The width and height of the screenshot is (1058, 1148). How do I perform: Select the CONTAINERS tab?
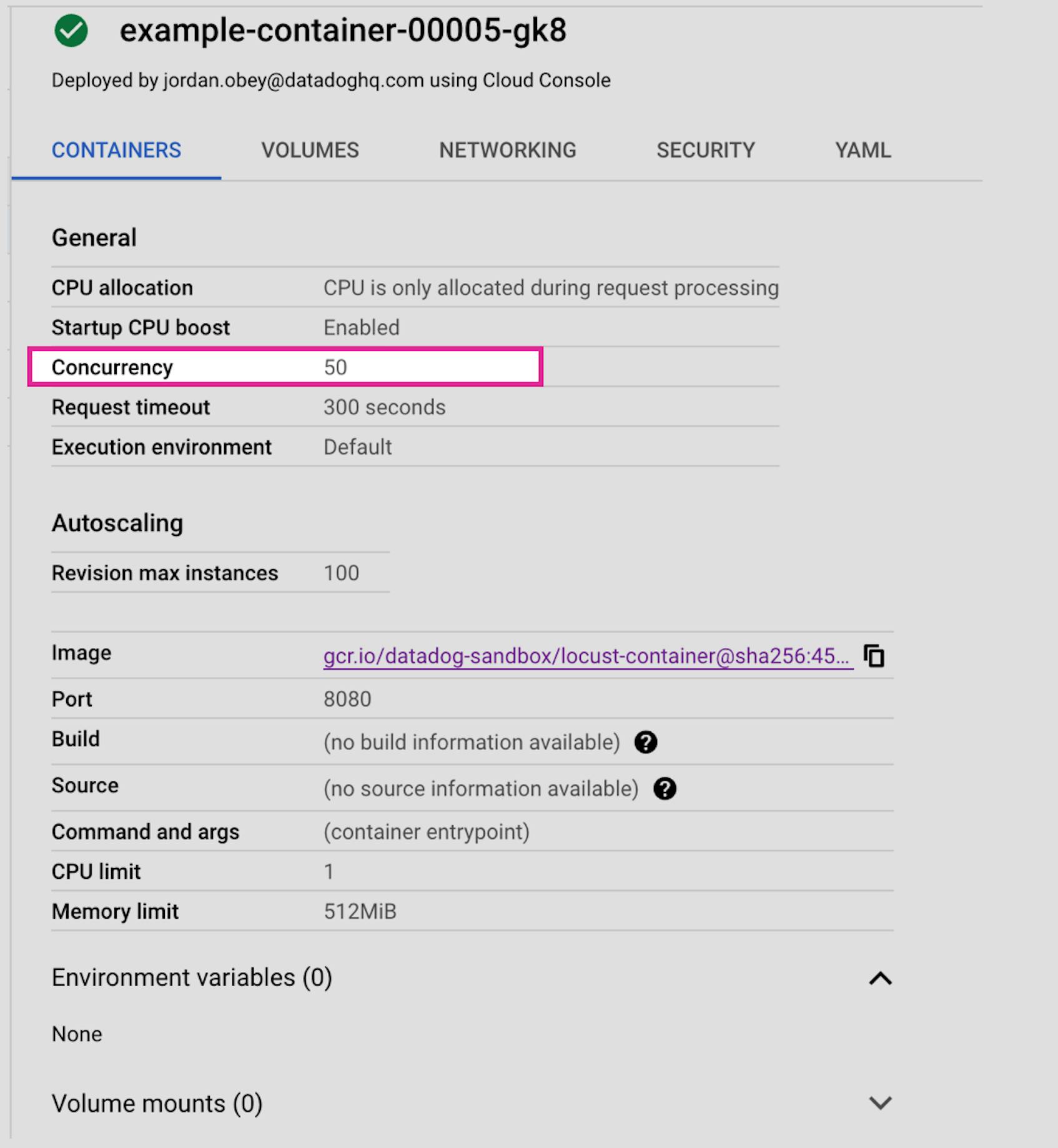[116, 150]
